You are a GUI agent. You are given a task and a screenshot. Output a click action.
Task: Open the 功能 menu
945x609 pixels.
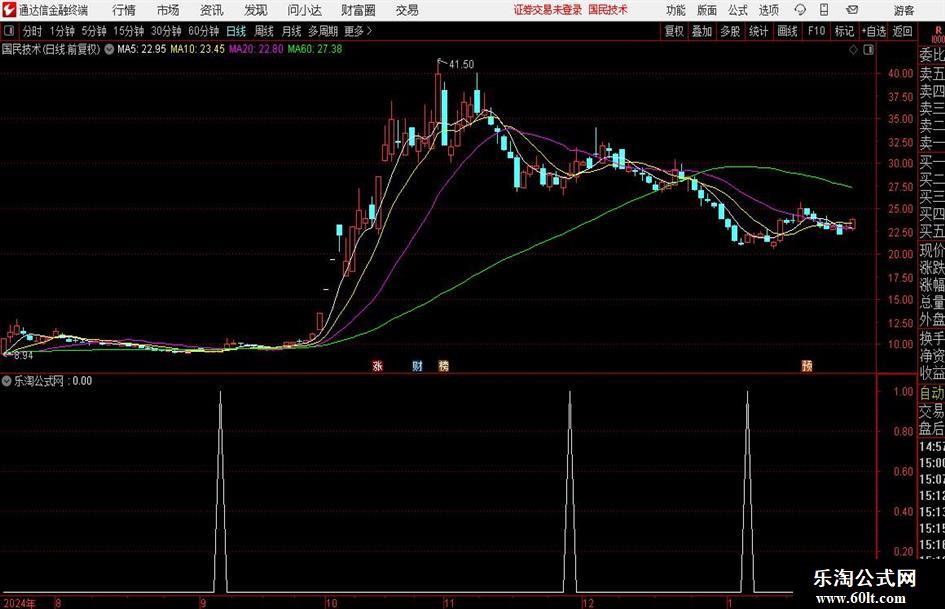point(676,10)
